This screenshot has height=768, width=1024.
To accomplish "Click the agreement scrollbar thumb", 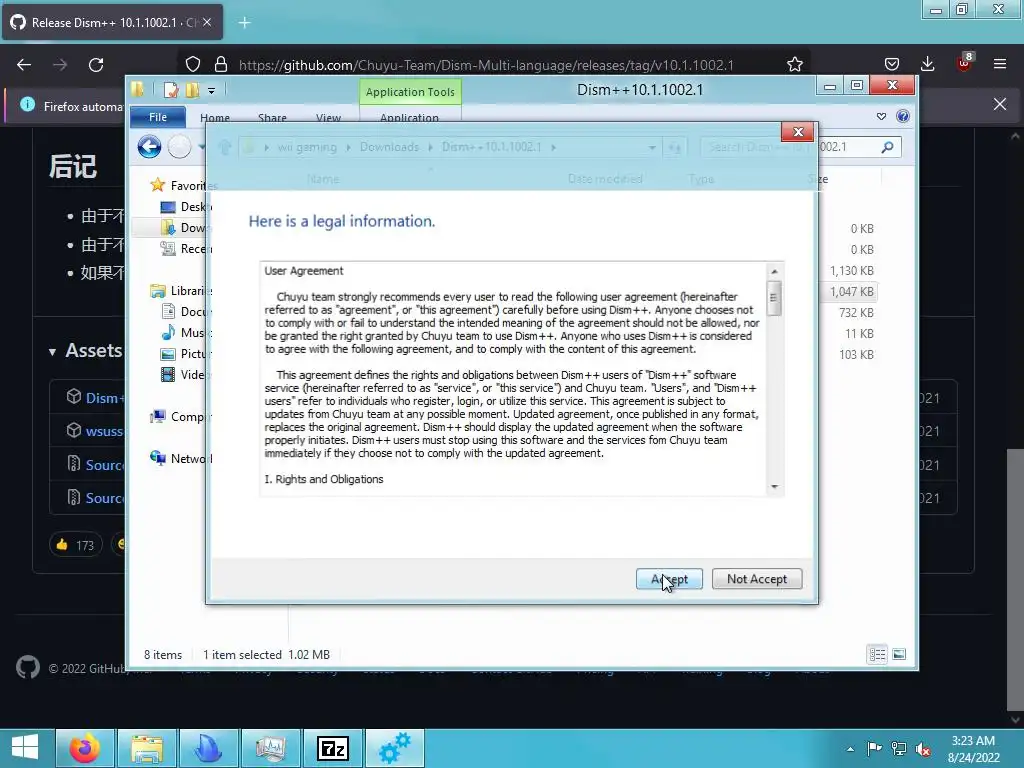I will point(774,298).
